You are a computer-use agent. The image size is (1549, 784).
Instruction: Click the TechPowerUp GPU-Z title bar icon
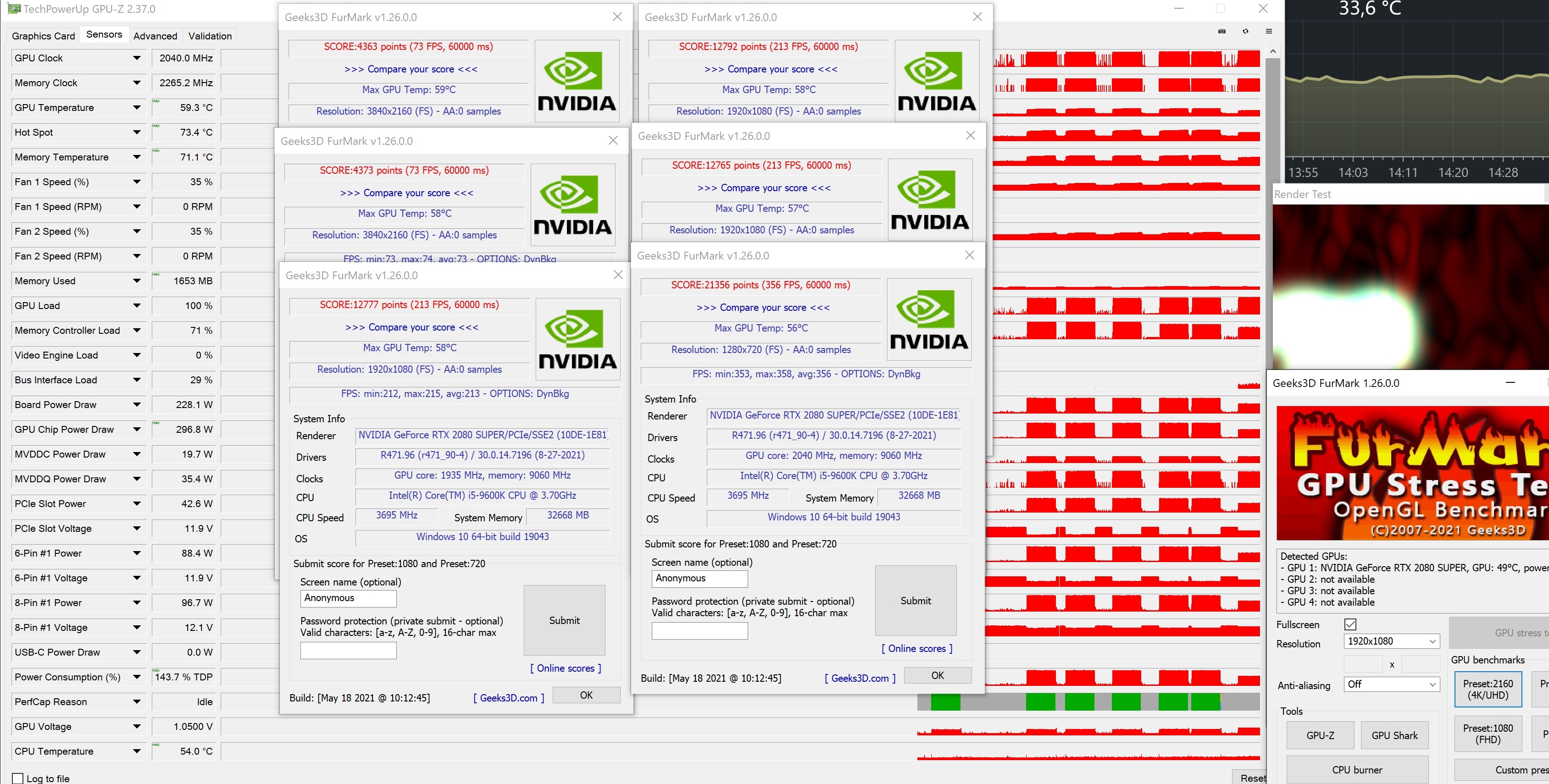click(13, 9)
